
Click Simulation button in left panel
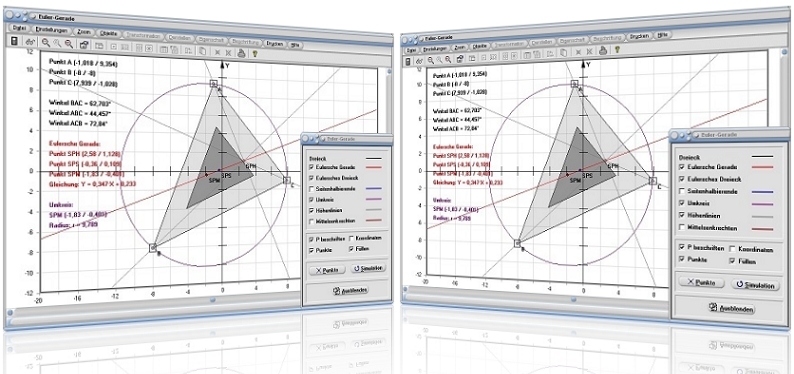point(369,269)
